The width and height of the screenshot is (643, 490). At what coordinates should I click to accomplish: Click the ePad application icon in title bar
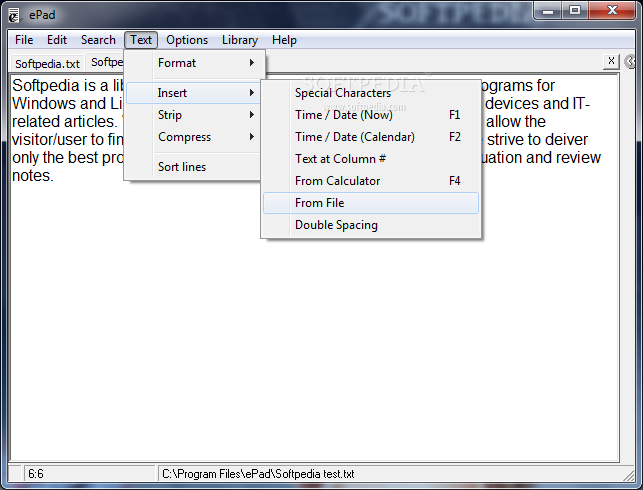tap(14, 16)
